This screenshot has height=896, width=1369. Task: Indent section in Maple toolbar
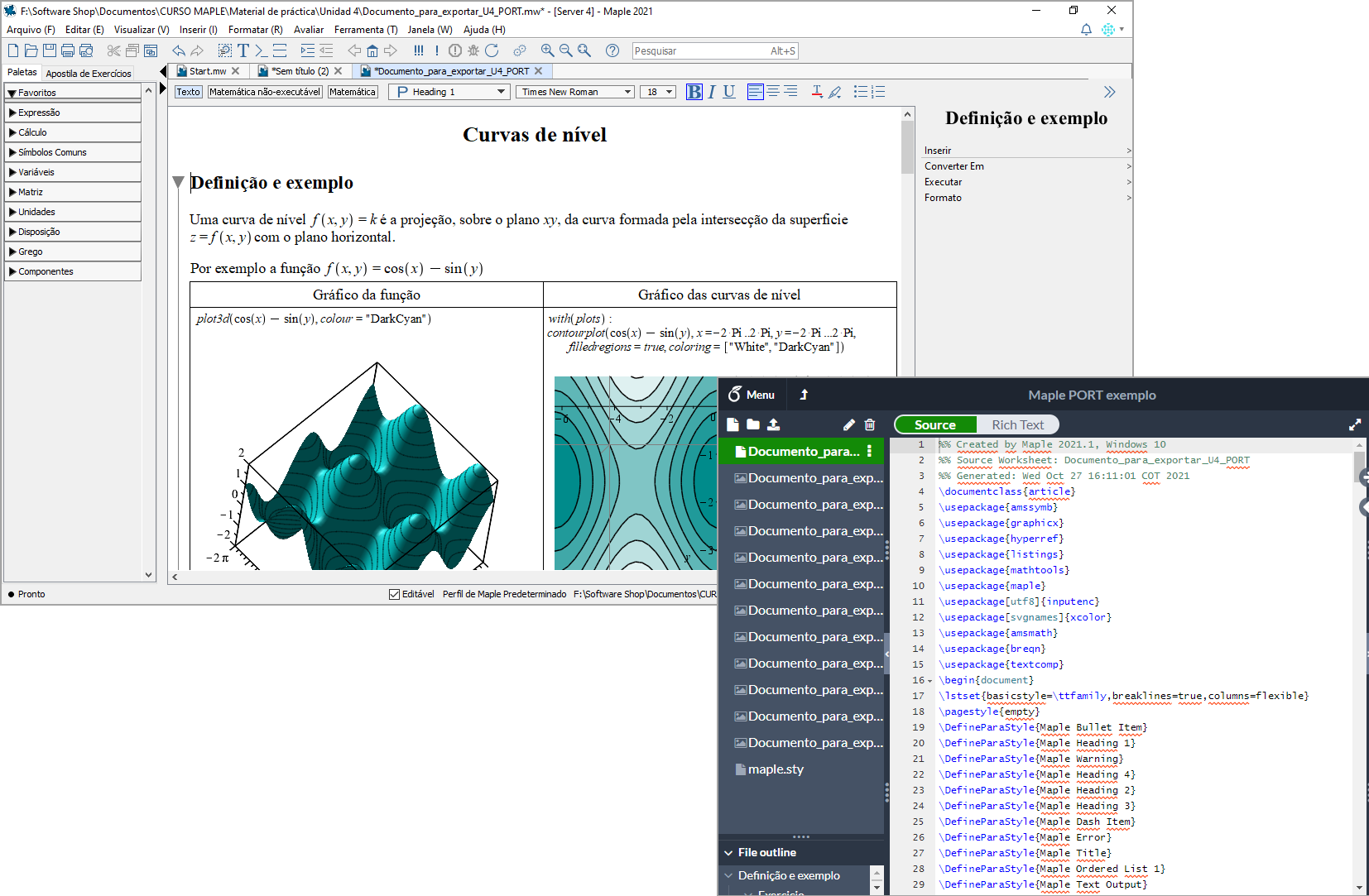(308, 50)
